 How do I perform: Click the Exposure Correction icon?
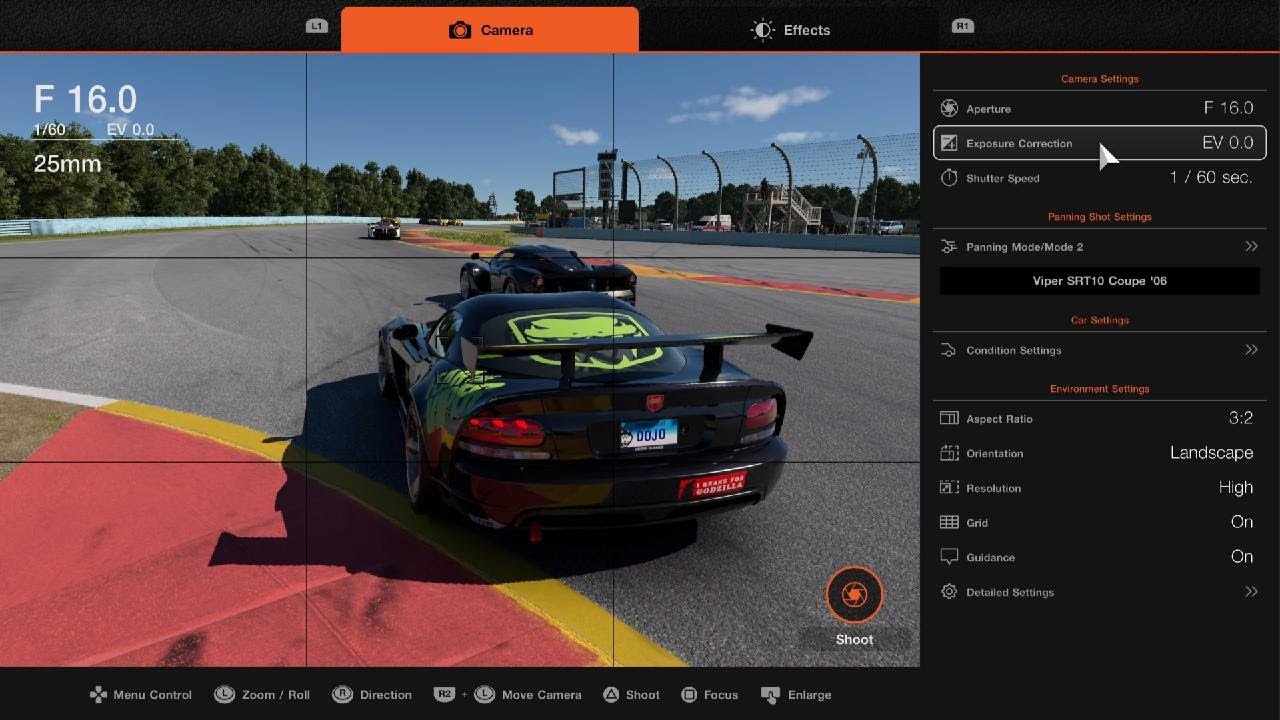point(949,143)
